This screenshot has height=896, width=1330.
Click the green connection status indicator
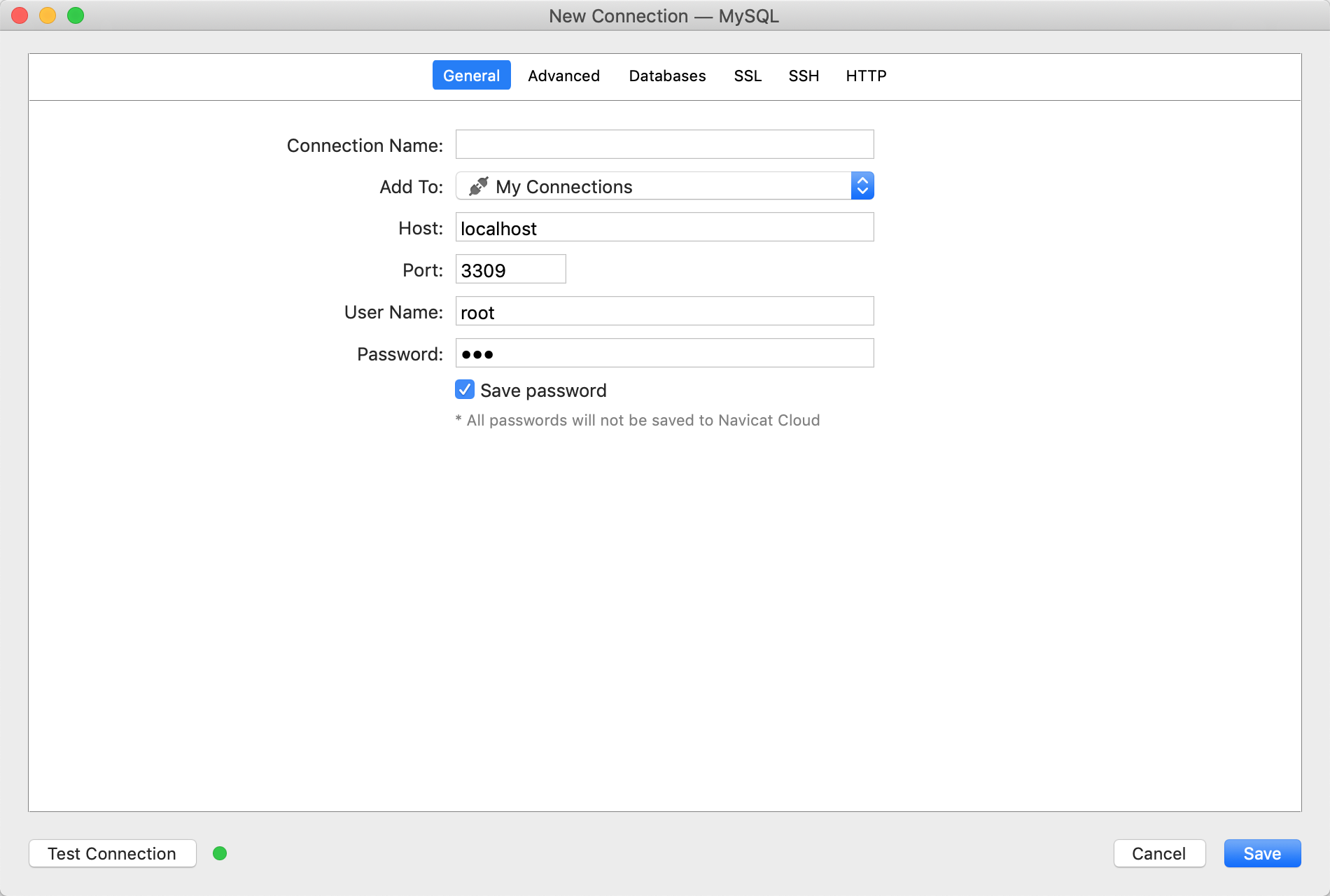(220, 853)
